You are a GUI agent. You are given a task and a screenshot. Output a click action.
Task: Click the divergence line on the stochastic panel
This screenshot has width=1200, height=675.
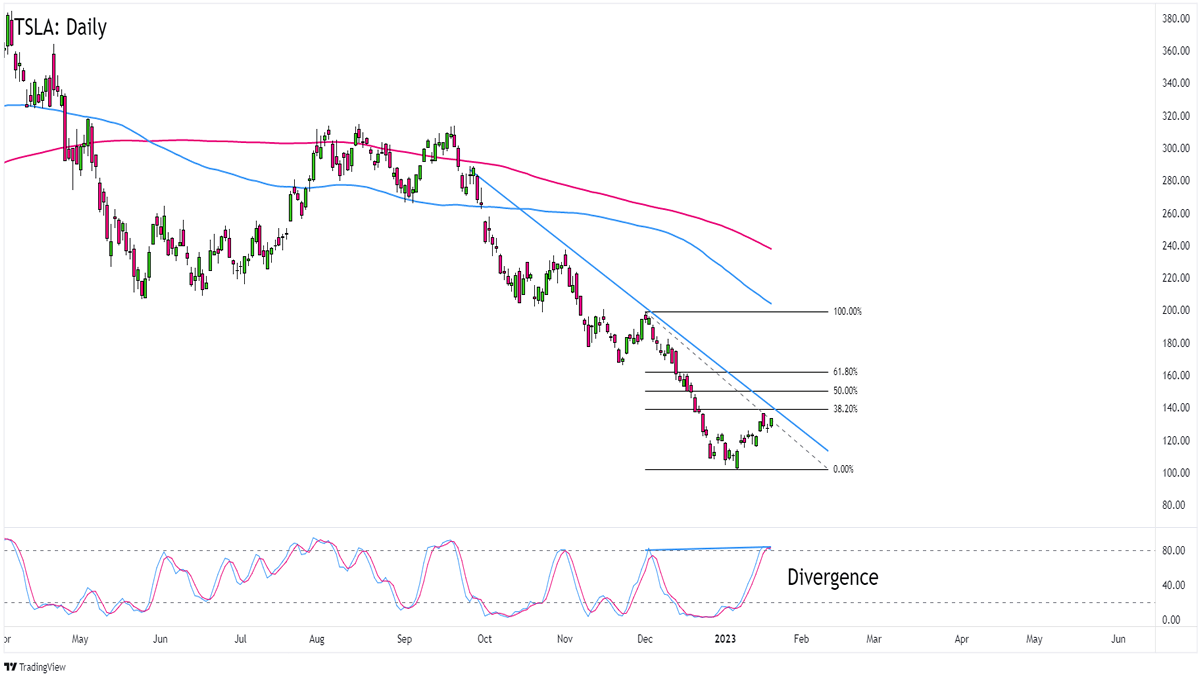710,548
